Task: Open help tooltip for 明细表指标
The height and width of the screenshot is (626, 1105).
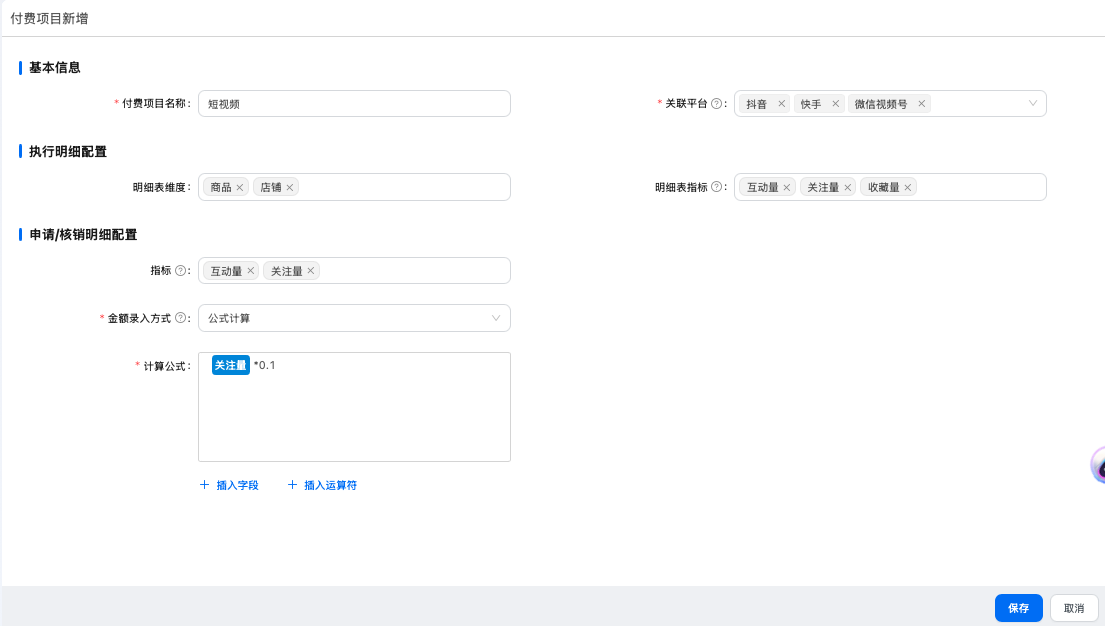Action: point(717,187)
